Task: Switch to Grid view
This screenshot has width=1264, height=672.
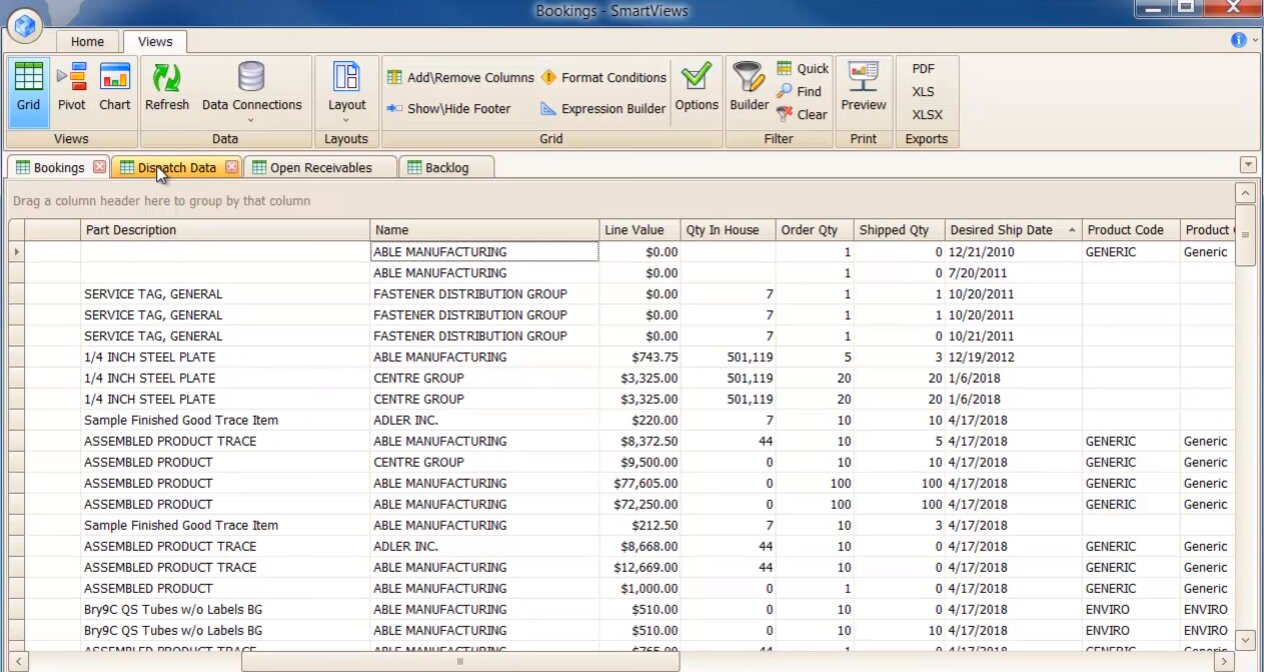Action: pyautogui.click(x=28, y=87)
